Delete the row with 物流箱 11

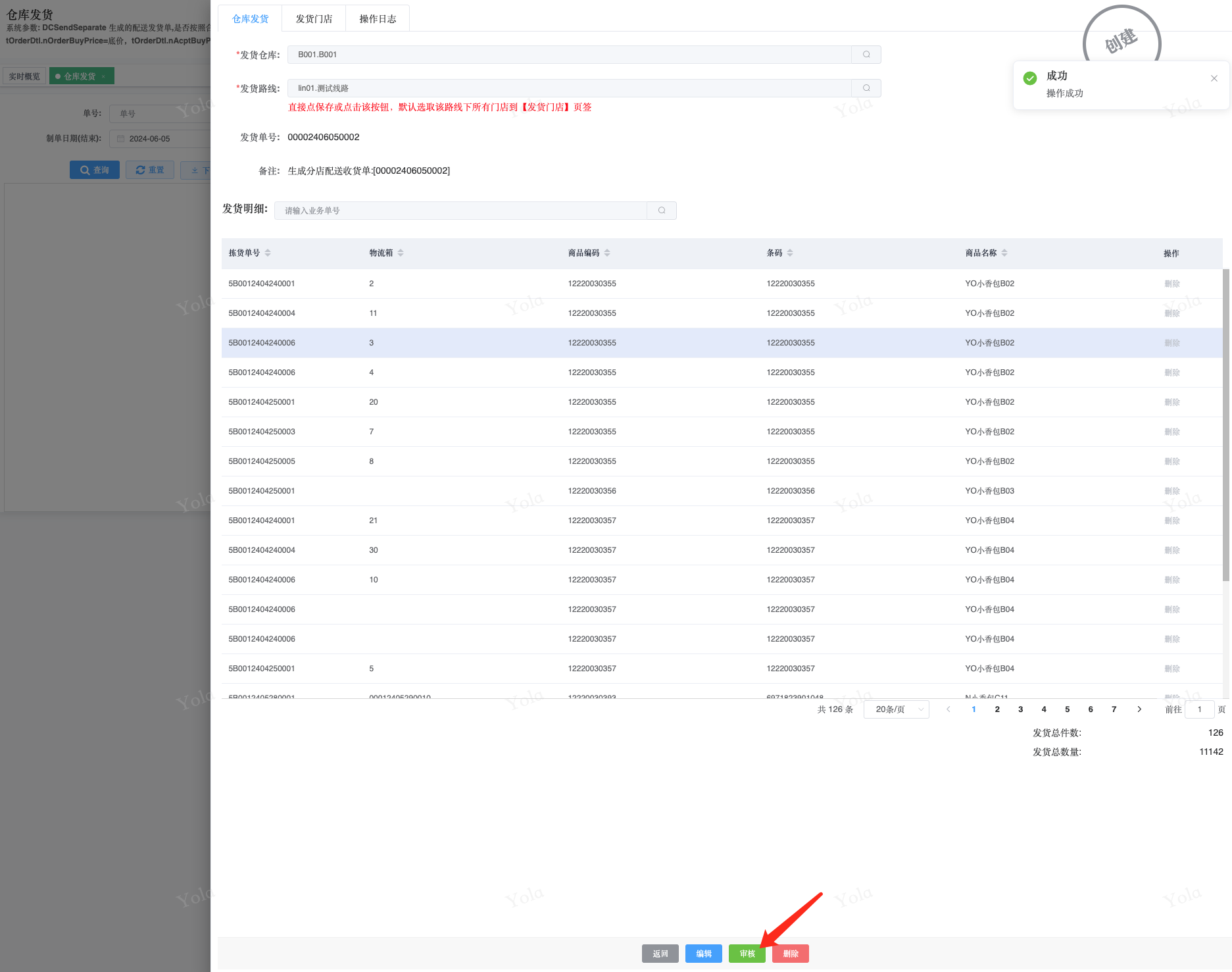click(1172, 313)
